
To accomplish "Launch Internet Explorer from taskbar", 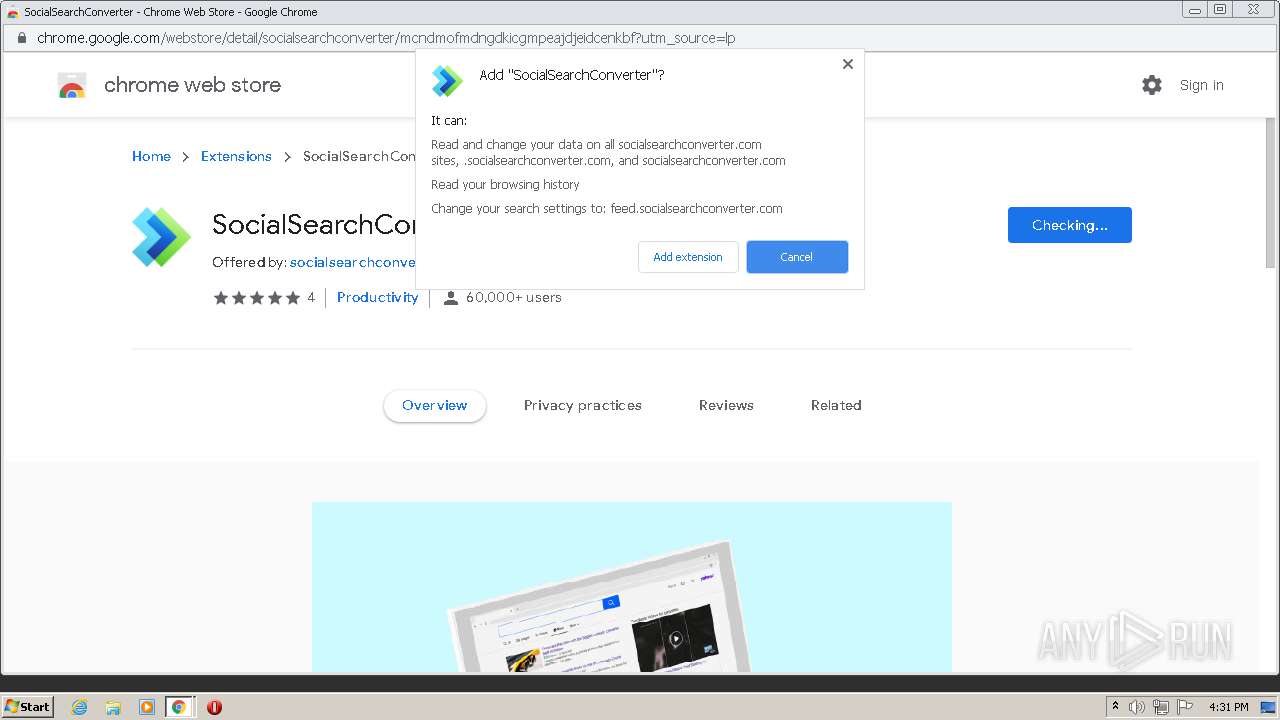I will [79, 707].
